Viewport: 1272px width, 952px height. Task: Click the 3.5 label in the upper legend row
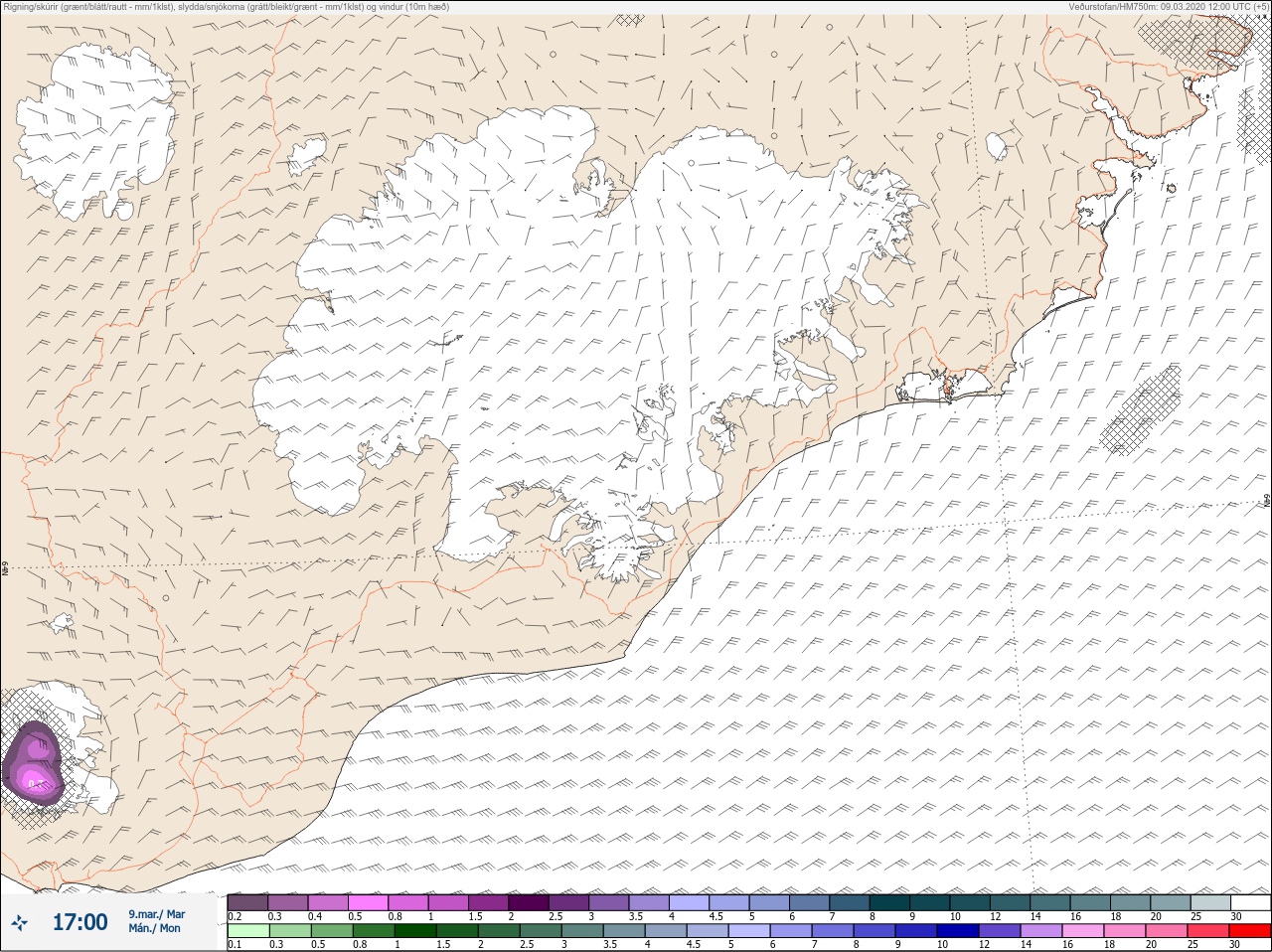tap(636, 916)
